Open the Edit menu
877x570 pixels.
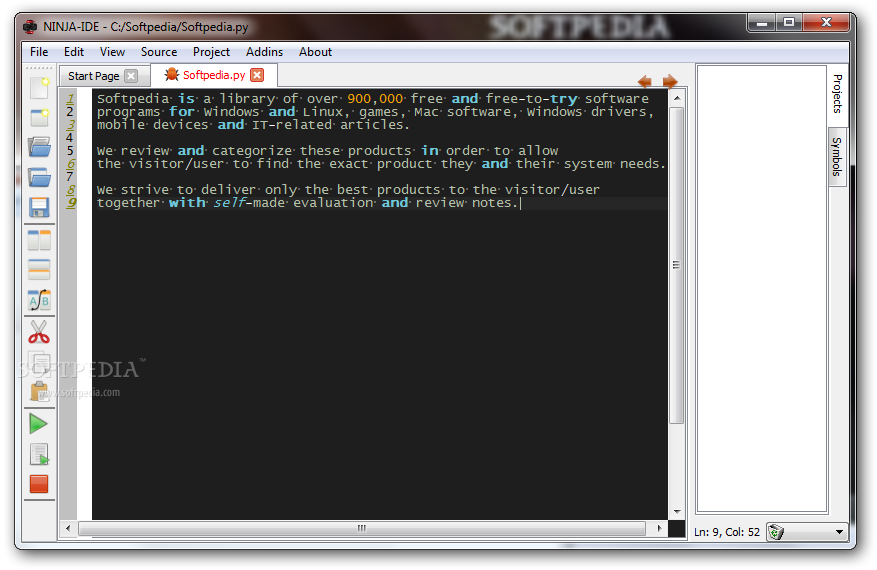(x=74, y=52)
